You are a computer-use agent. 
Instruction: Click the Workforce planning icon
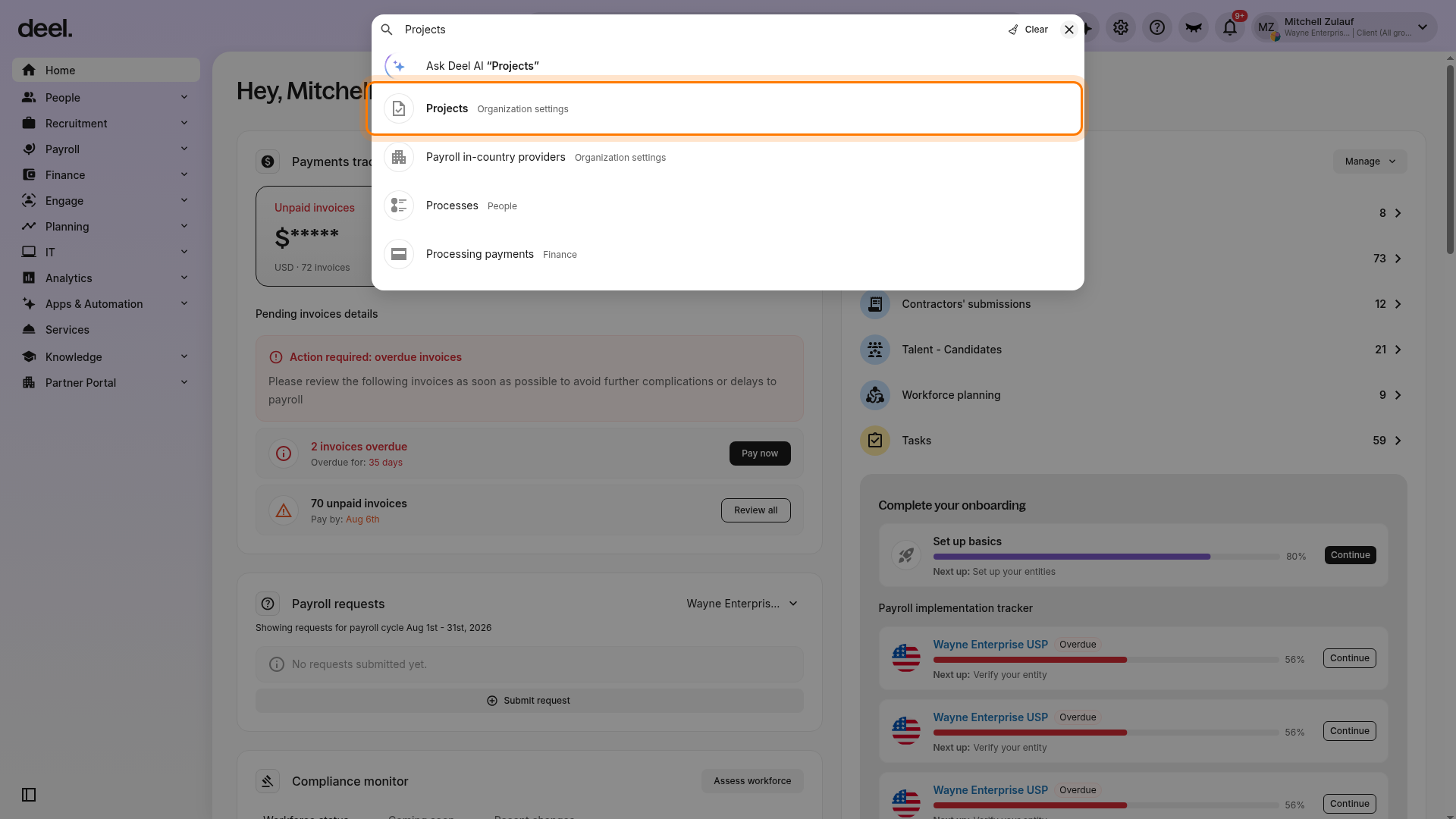point(875,395)
